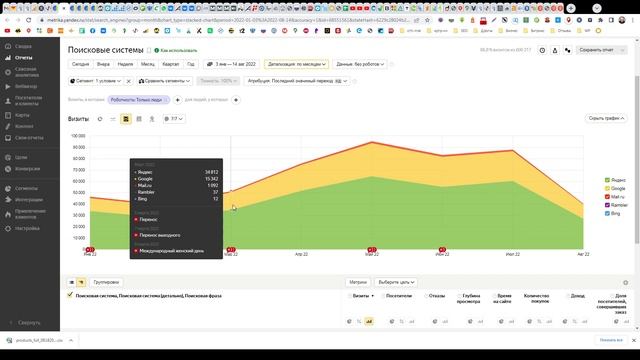Open Сравнить сегменты dropdown
This screenshot has width=640, height=360.
(164, 81)
